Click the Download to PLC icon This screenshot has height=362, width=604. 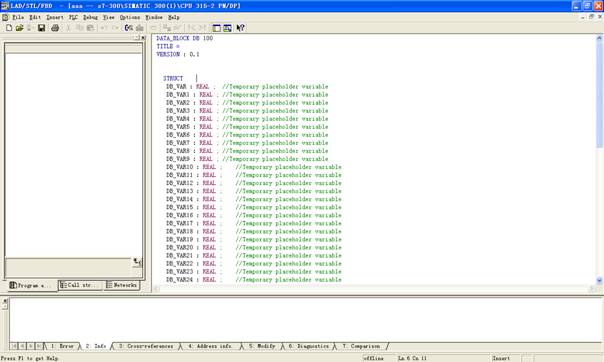[x=139, y=28]
